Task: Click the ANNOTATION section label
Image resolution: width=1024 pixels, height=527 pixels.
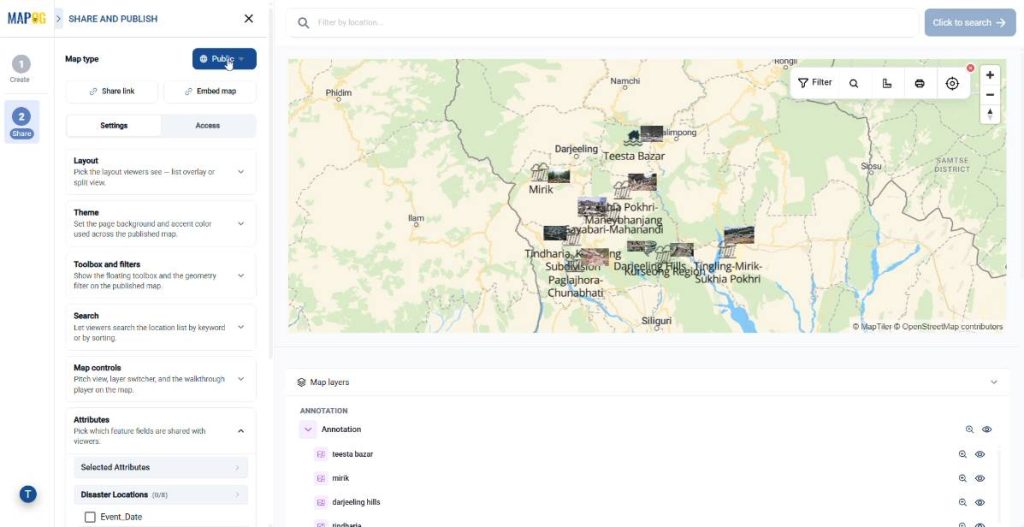Action: point(323,411)
